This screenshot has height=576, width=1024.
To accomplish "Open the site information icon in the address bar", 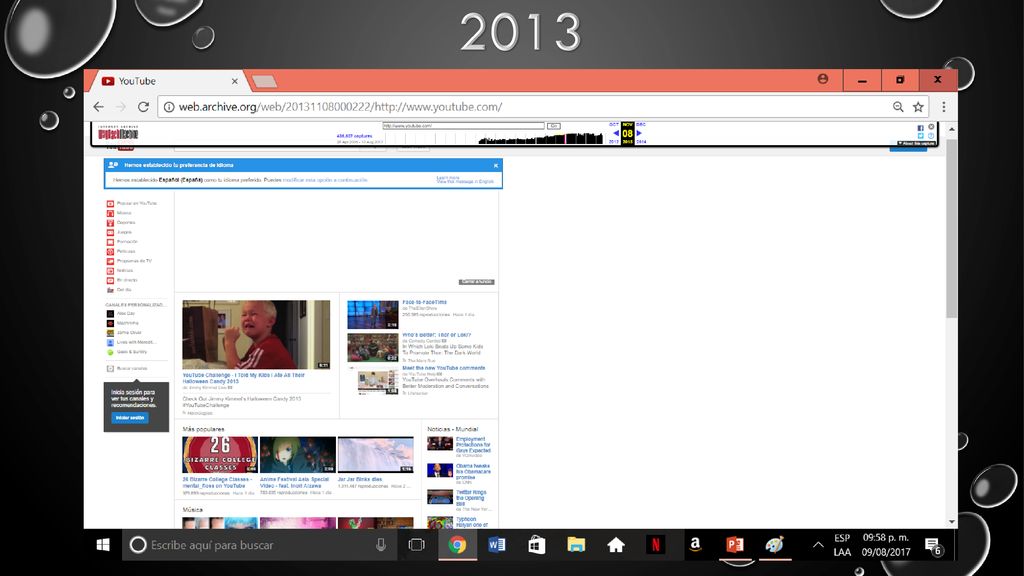I will [168, 107].
